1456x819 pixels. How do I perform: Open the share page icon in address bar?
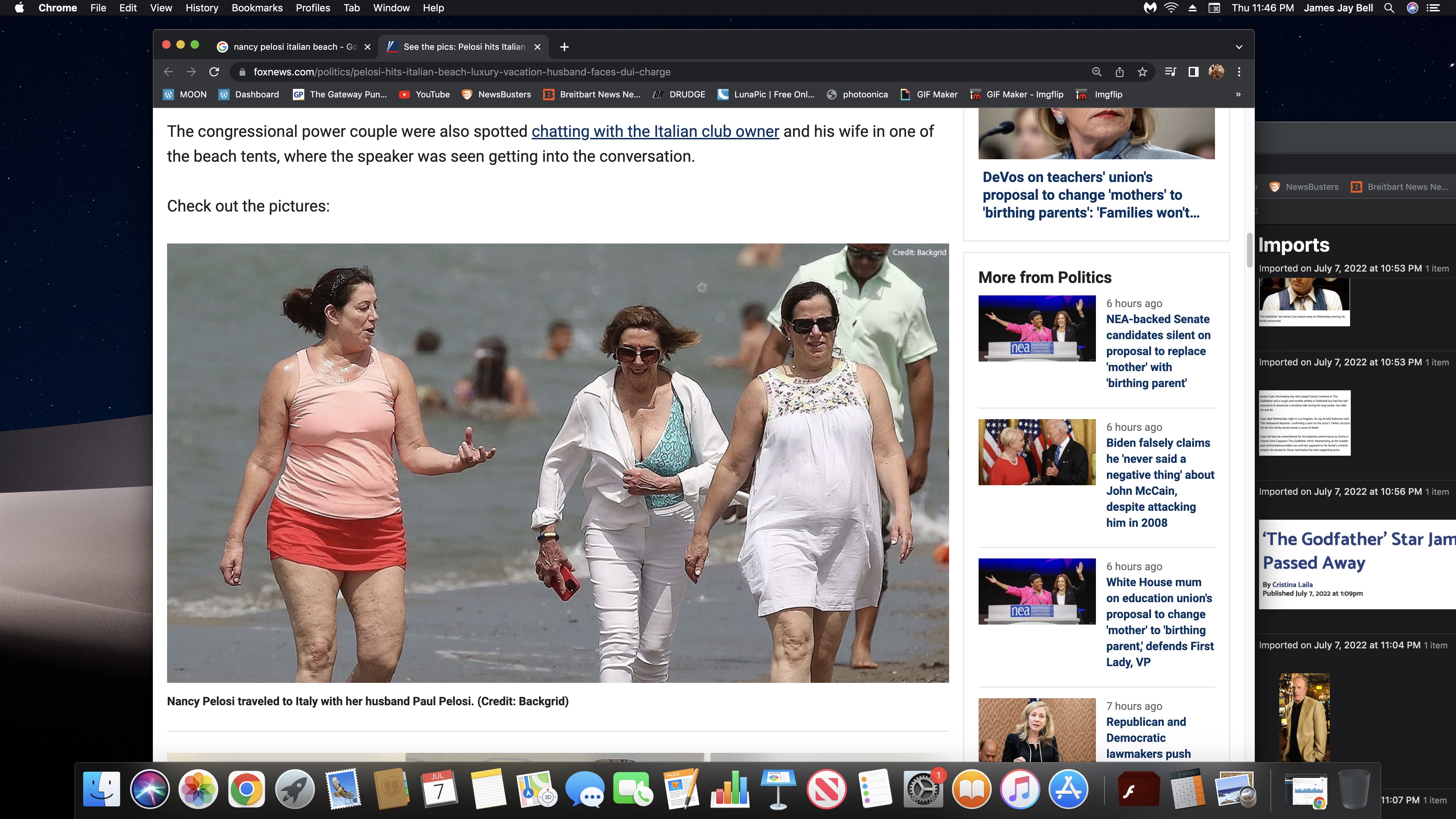pyautogui.click(x=1120, y=72)
